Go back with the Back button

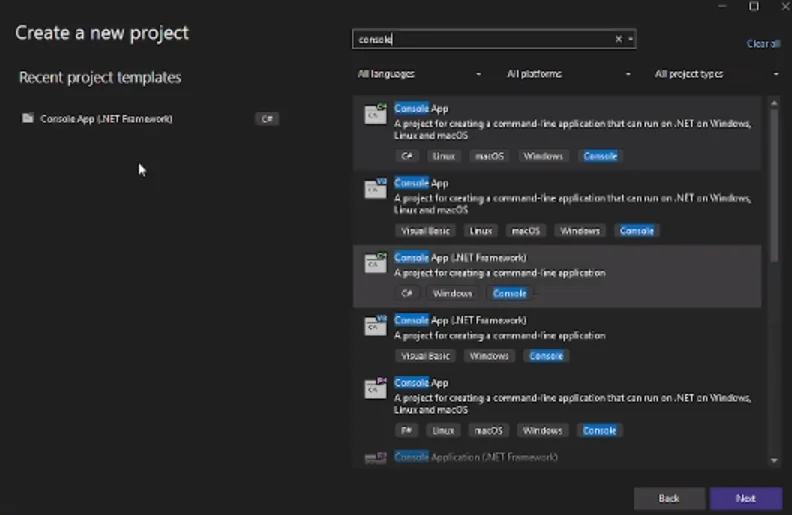pos(669,498)
